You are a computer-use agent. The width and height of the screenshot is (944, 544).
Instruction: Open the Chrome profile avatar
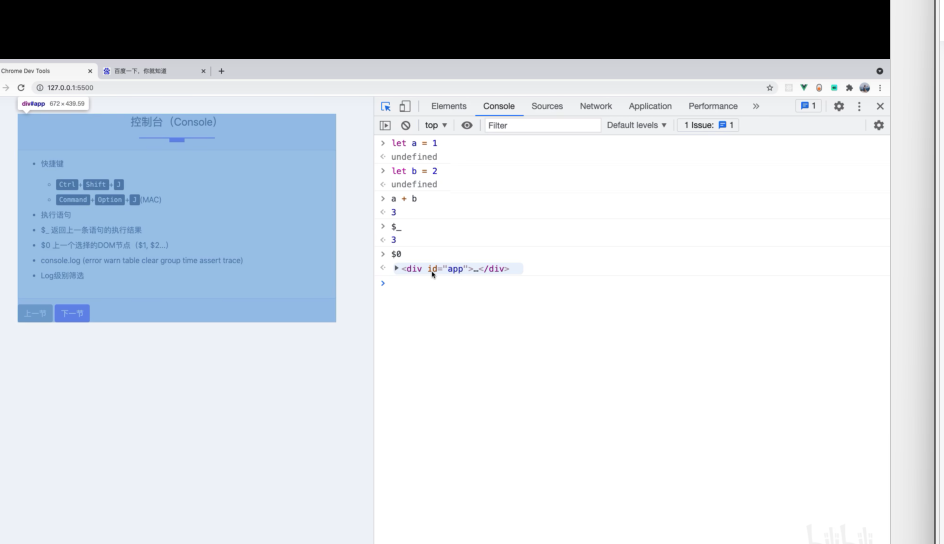point(865,88)
